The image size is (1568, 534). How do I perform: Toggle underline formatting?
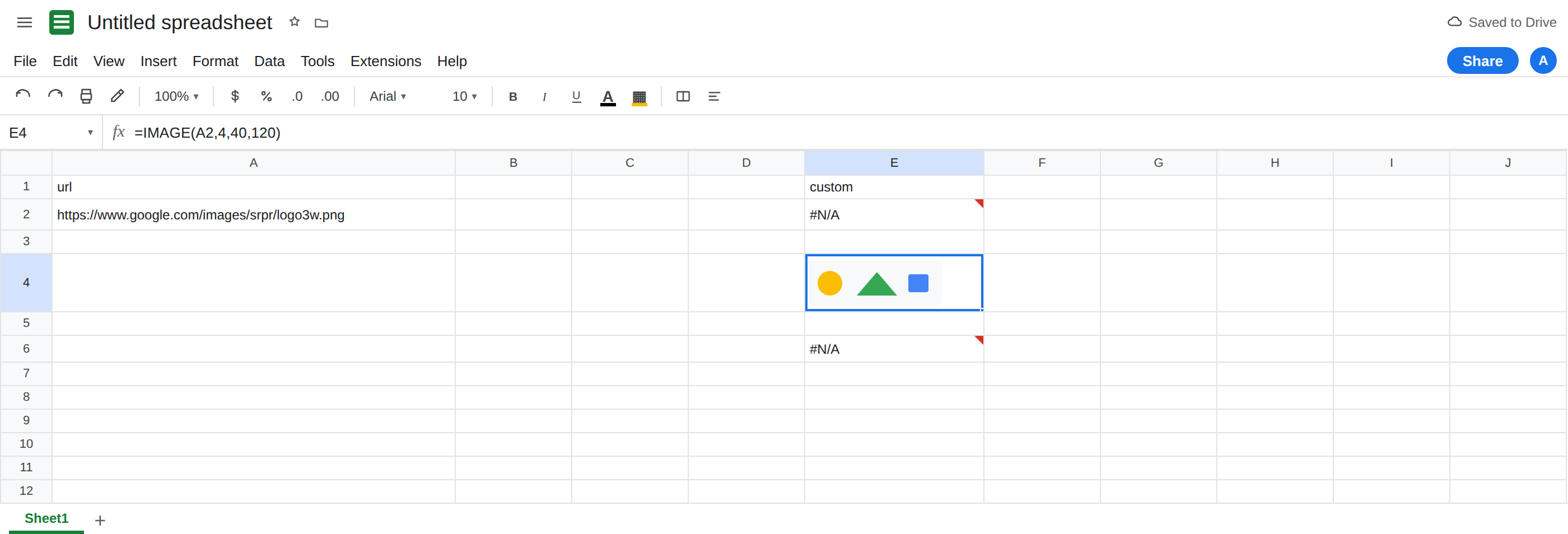pos(576,96)
